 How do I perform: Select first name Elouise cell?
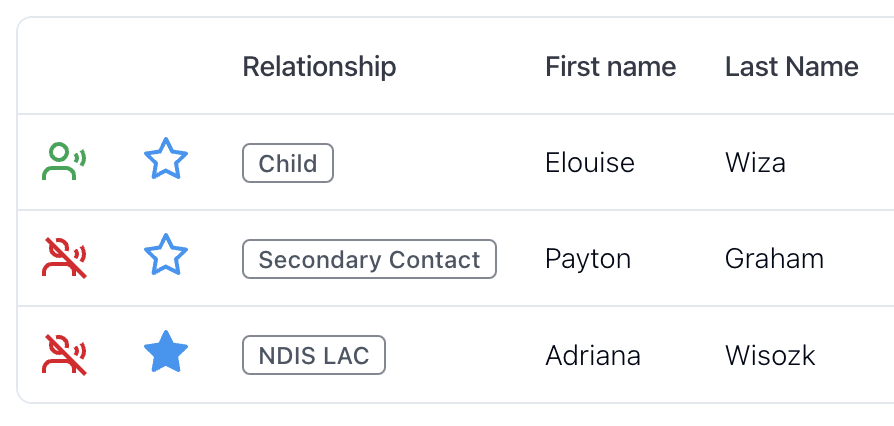pyautogui.click(x=590, y=163)
